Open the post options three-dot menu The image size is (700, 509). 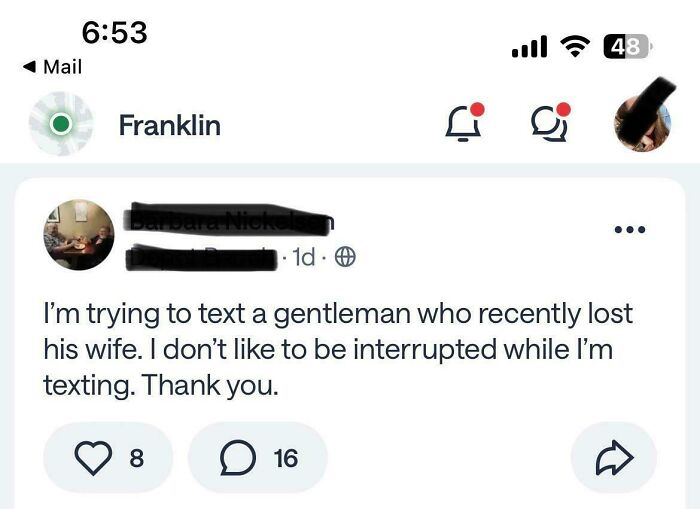tap(629, 231)
